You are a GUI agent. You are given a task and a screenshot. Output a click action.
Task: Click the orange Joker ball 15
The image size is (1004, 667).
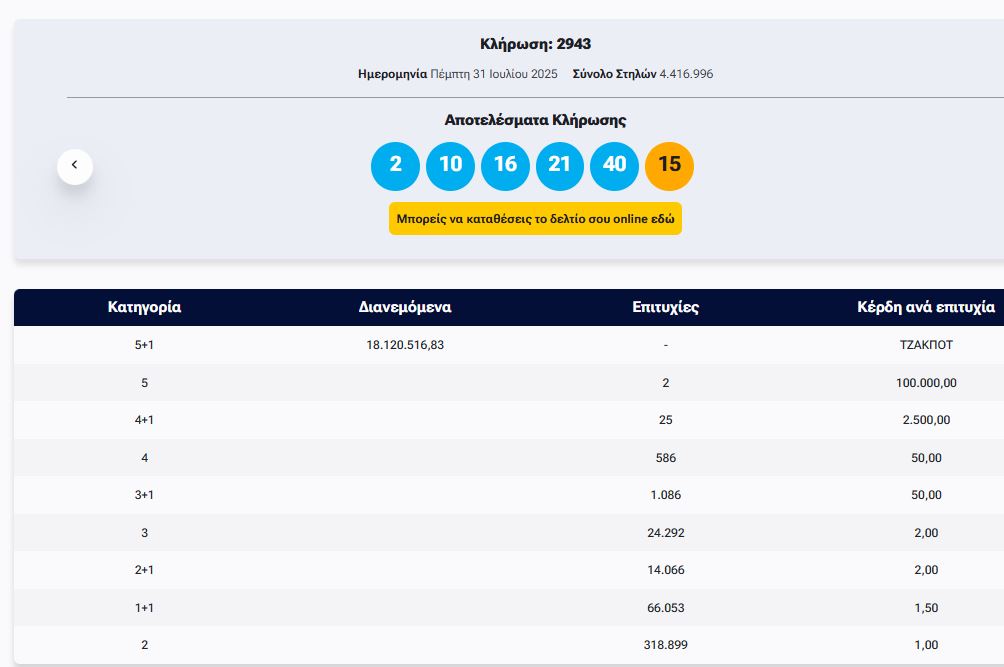(670, 166)
